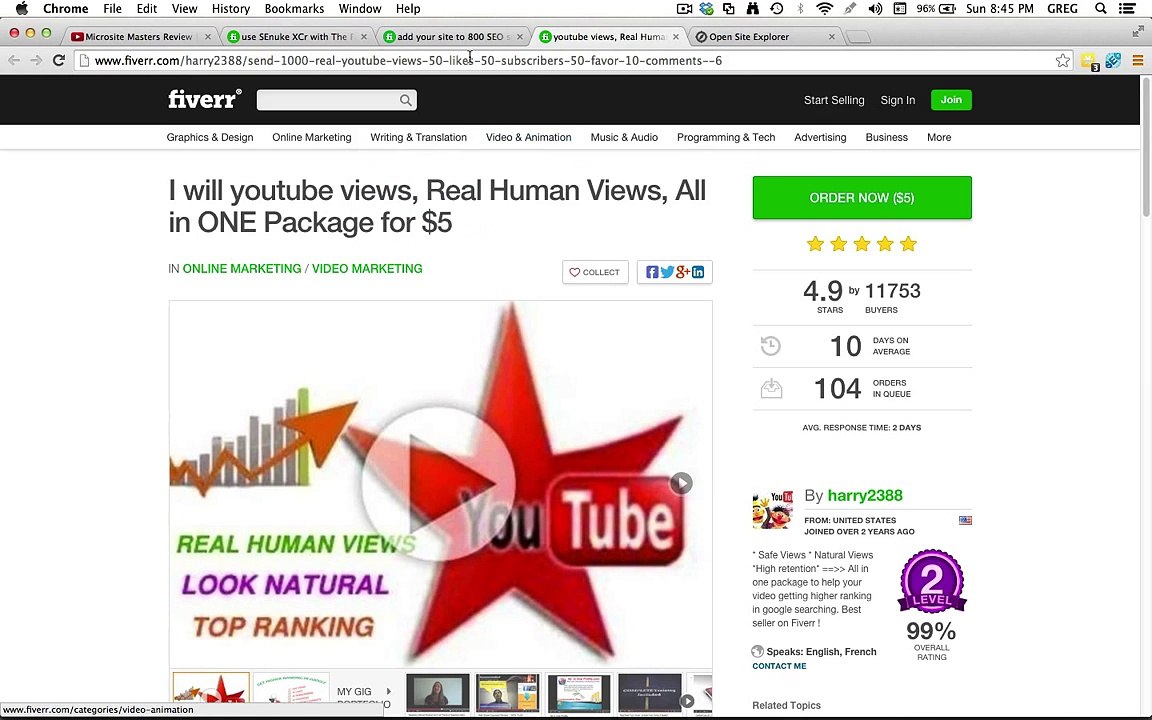Click the fiverr.com URL address bar
This screenshot has height=720, width=1152.
(573, 60)
